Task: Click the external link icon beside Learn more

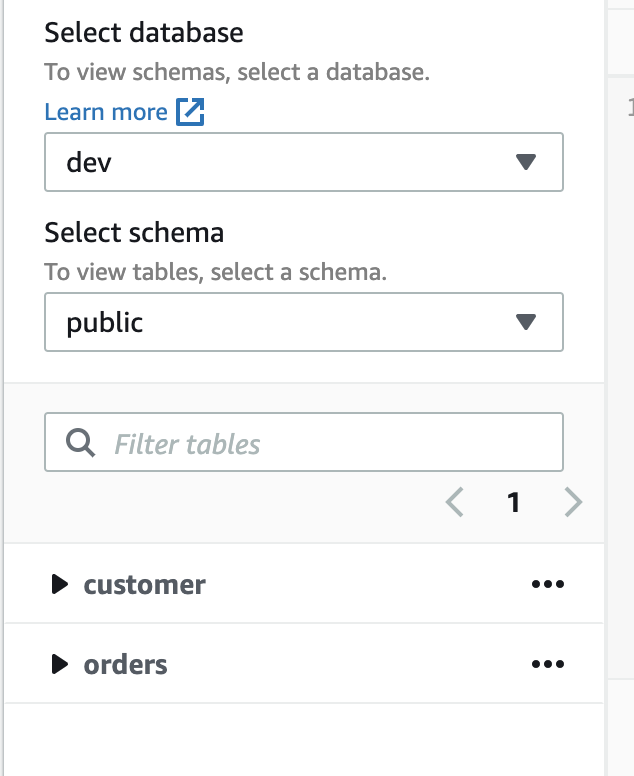Action: tap(190, 112)
